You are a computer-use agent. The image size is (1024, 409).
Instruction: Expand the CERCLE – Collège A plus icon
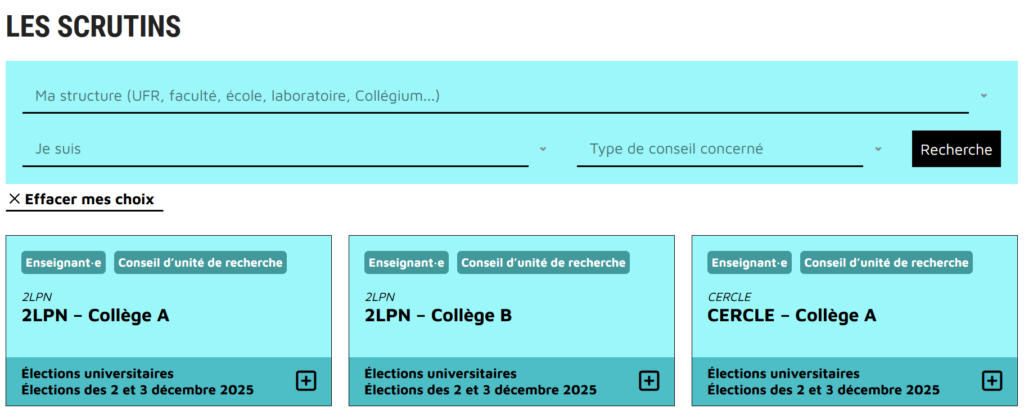pos(992,381)
